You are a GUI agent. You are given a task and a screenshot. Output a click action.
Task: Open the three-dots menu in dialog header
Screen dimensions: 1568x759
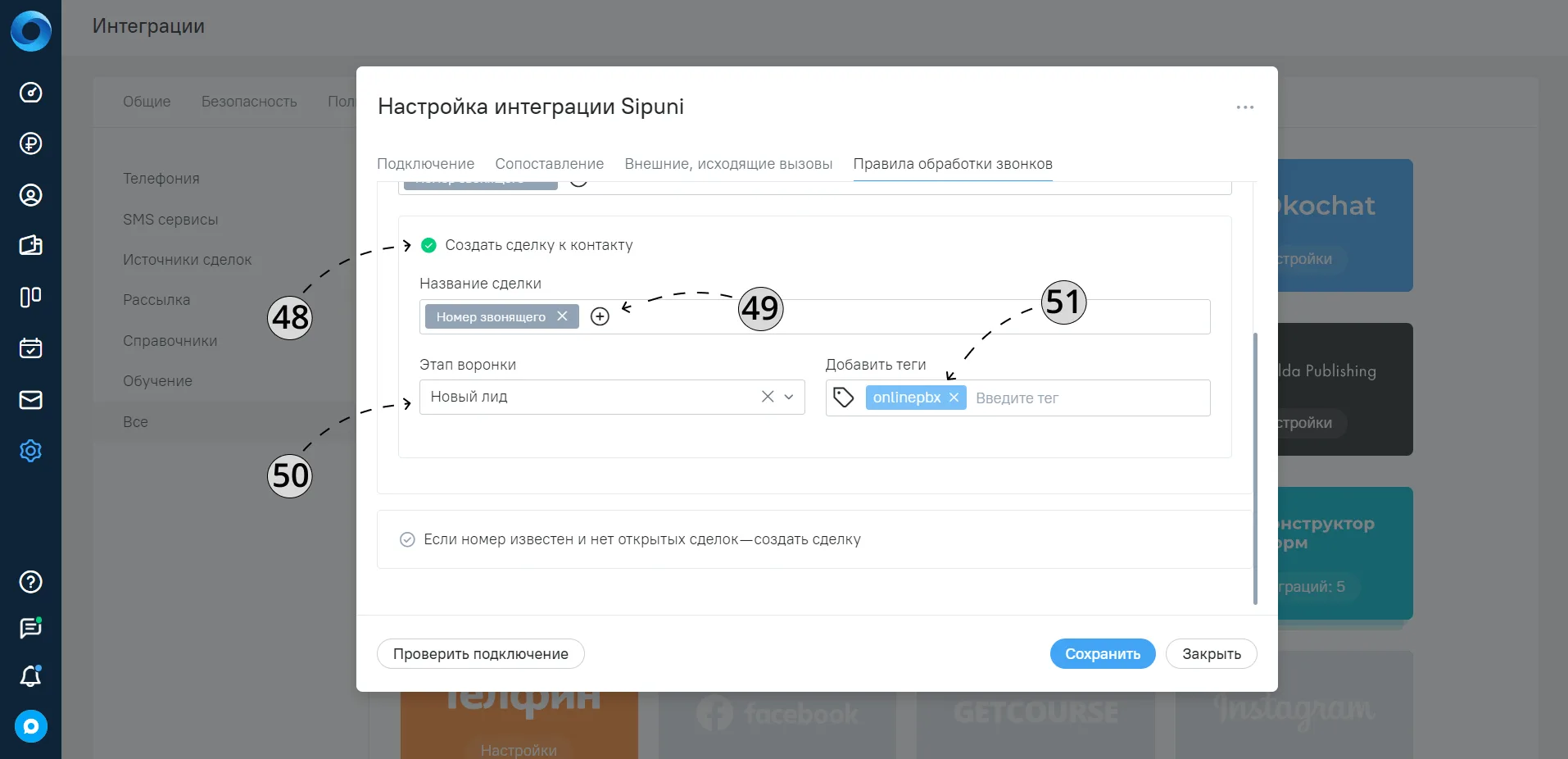1245,107
